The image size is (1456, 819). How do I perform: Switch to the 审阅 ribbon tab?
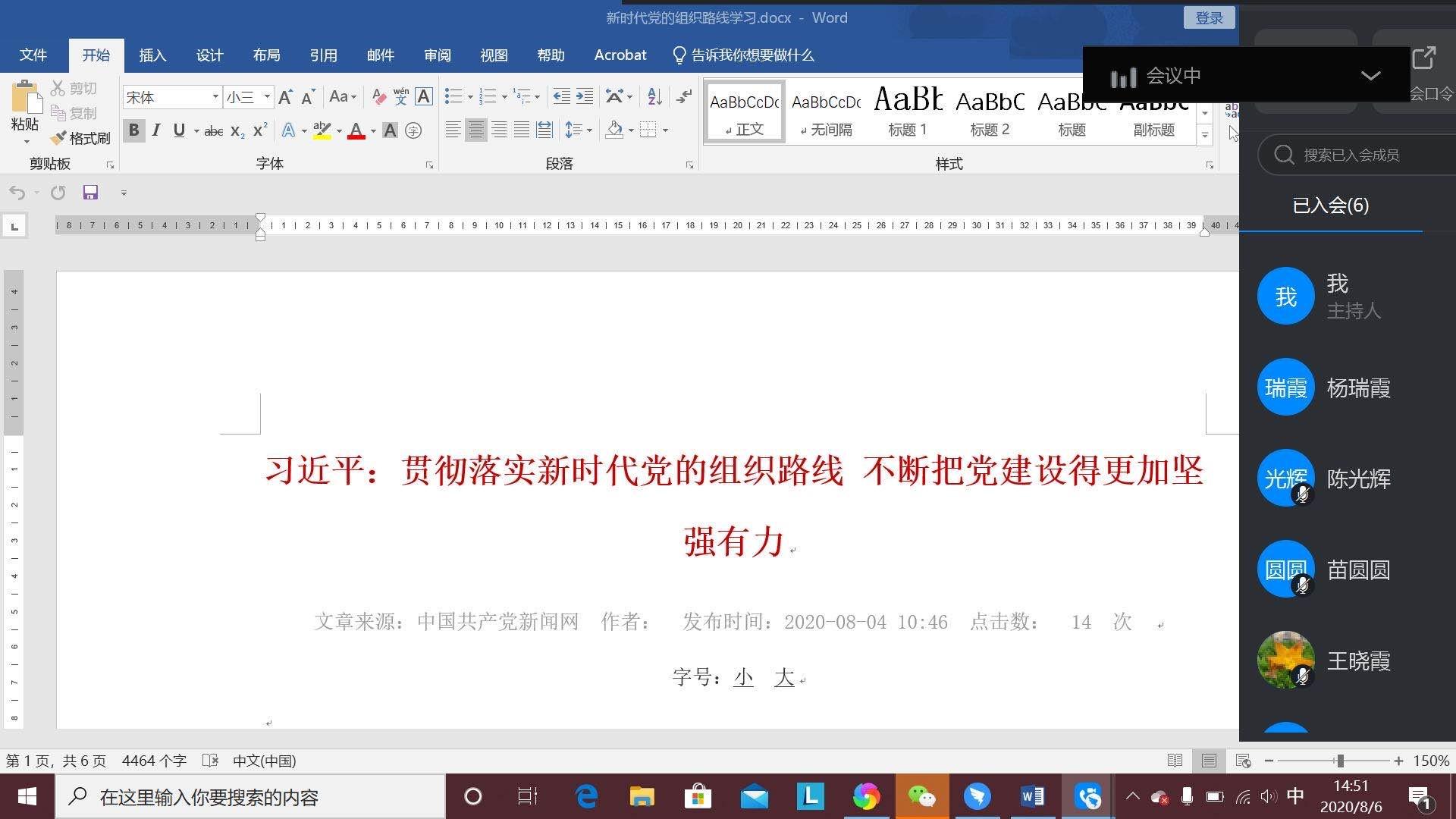point(437,55)
